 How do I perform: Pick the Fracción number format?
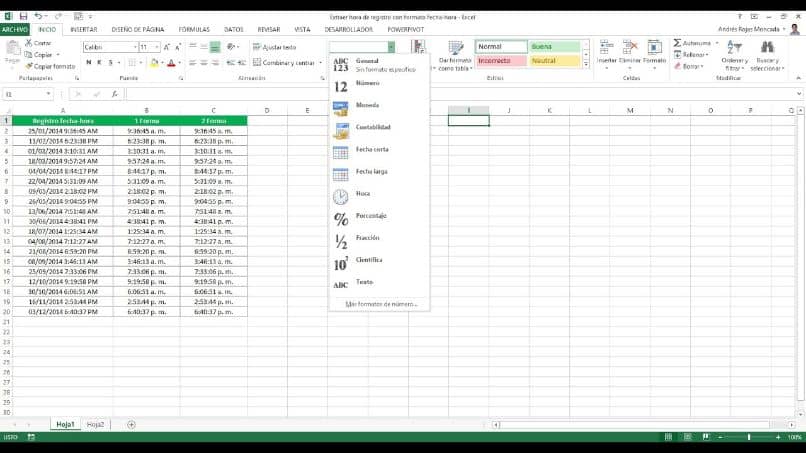[x=379, y=240]
